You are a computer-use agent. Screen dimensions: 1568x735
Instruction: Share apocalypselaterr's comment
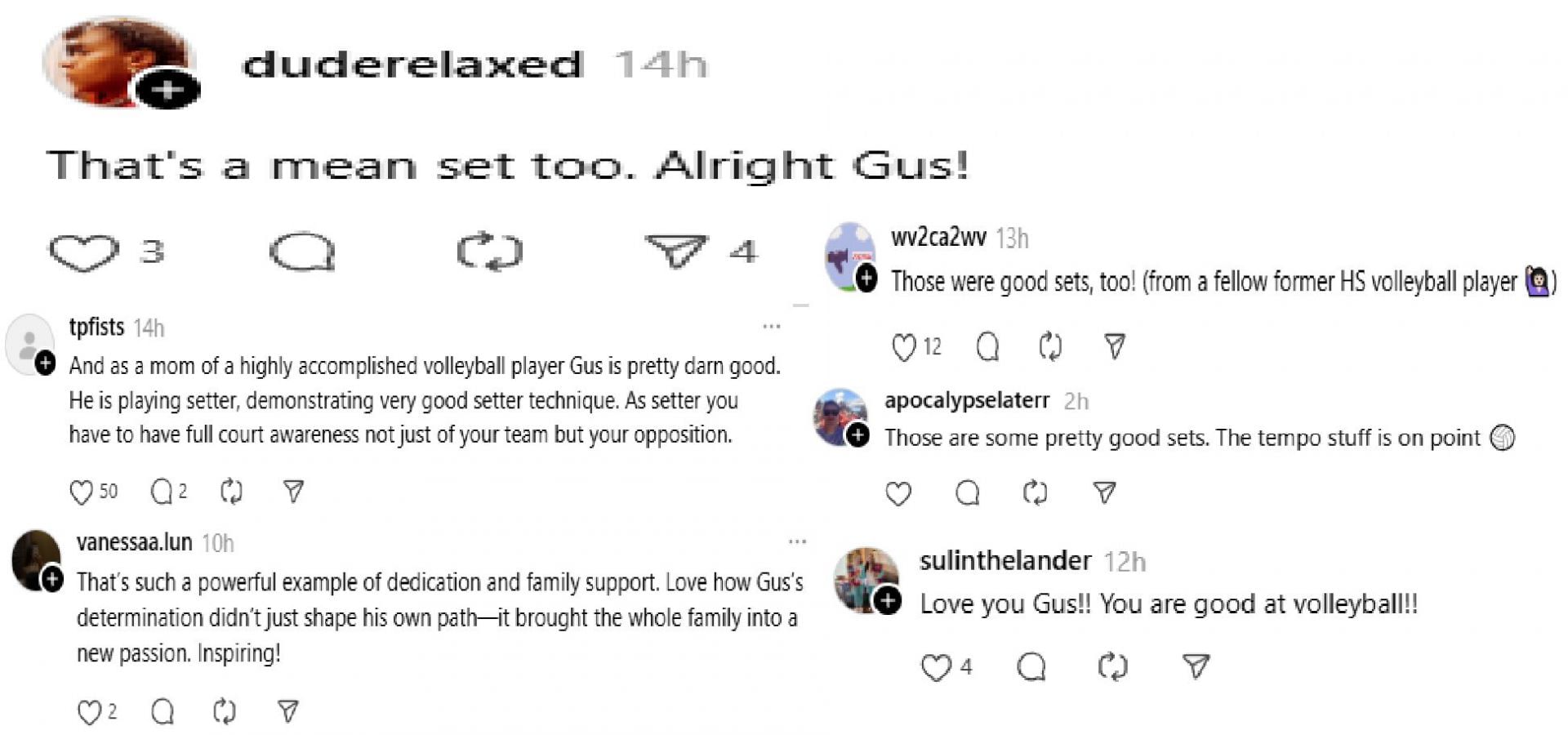(x=1103, y=492)
